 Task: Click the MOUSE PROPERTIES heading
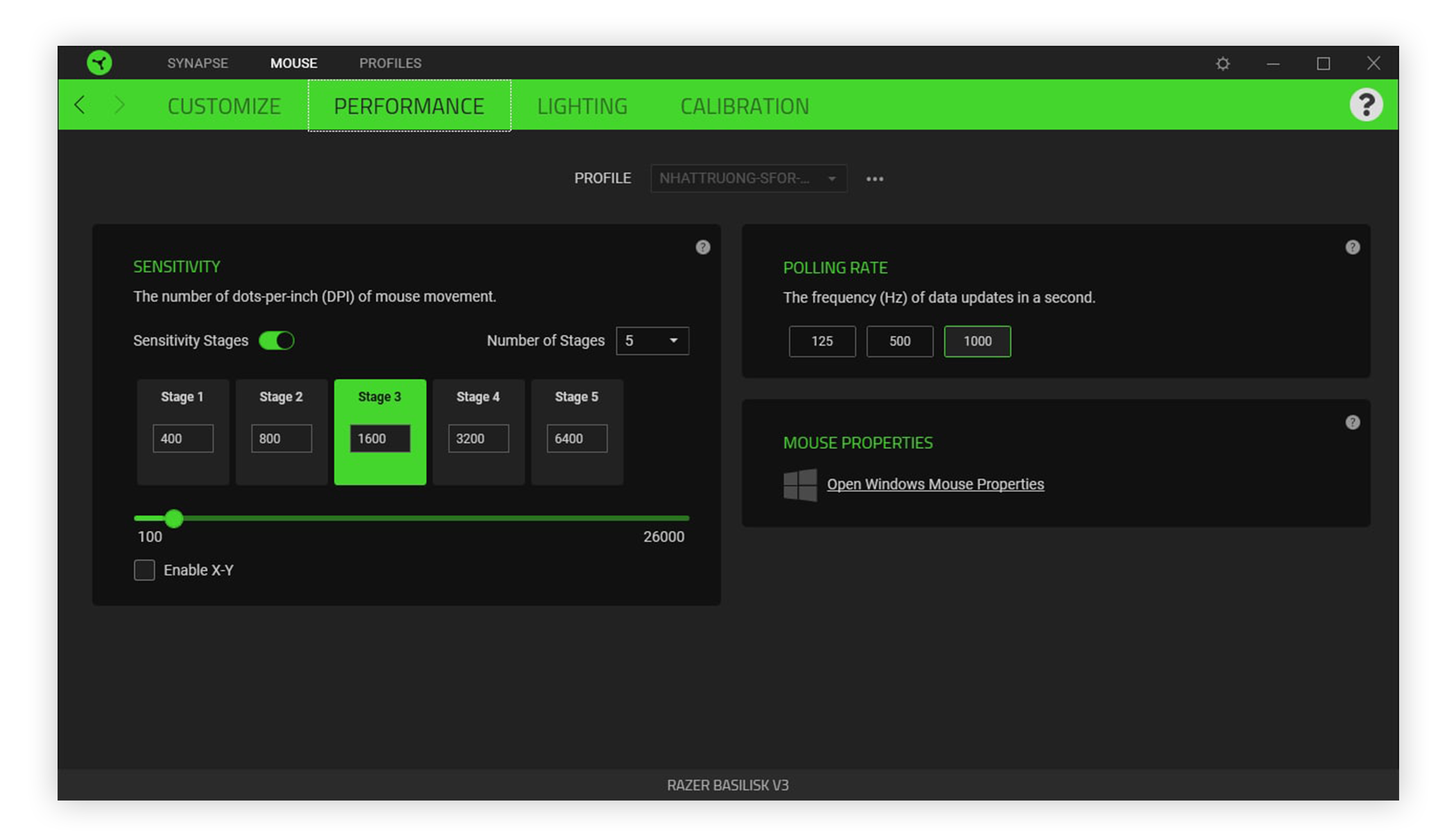pyautogui.click(x=858, y=443)
